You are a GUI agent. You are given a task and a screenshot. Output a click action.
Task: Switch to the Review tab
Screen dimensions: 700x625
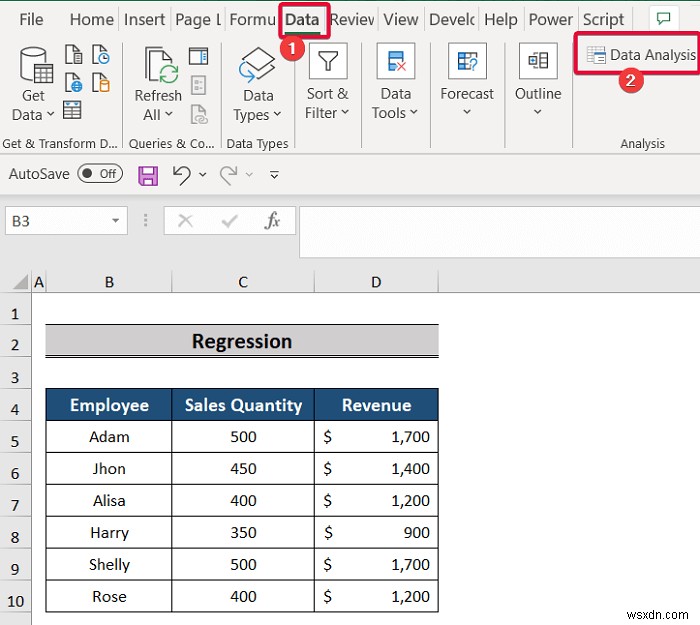[352, 19]
